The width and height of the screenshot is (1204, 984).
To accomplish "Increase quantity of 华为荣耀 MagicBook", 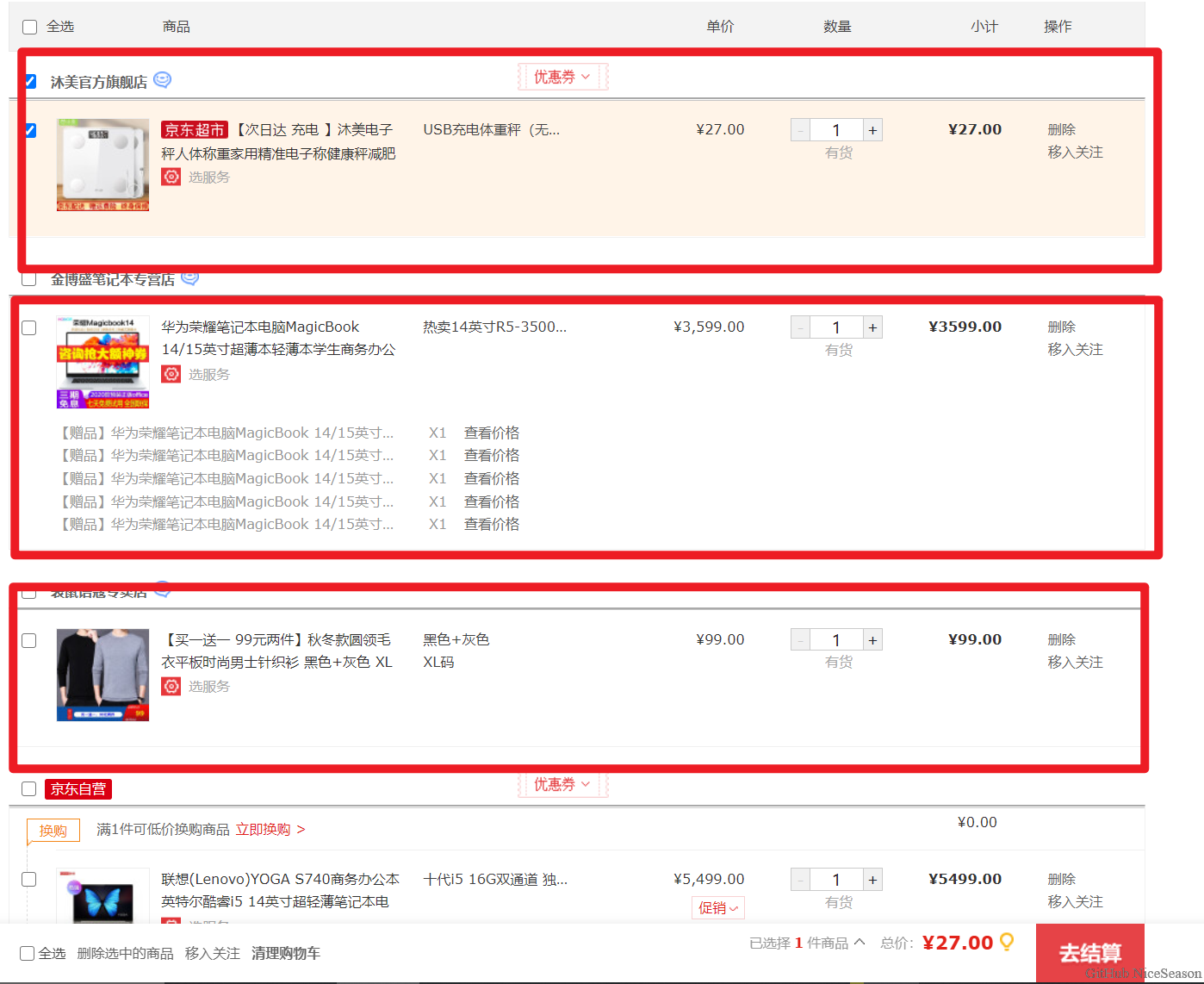I will click(872, 327).
